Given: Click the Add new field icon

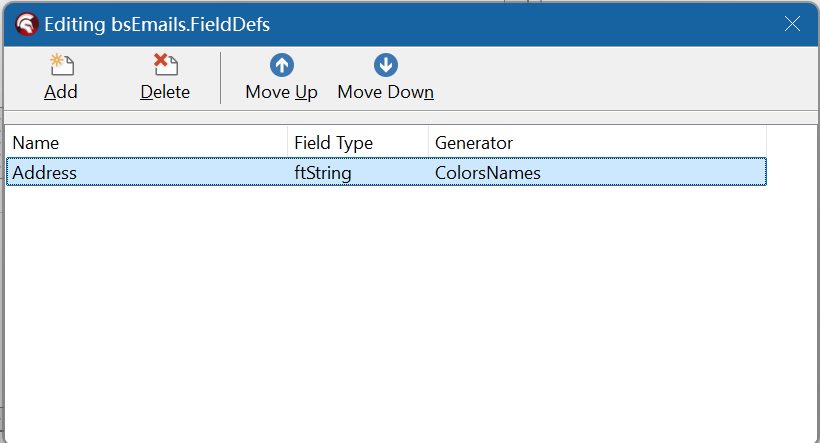Looking at the screenshot, I should click(x=62, y=66).
